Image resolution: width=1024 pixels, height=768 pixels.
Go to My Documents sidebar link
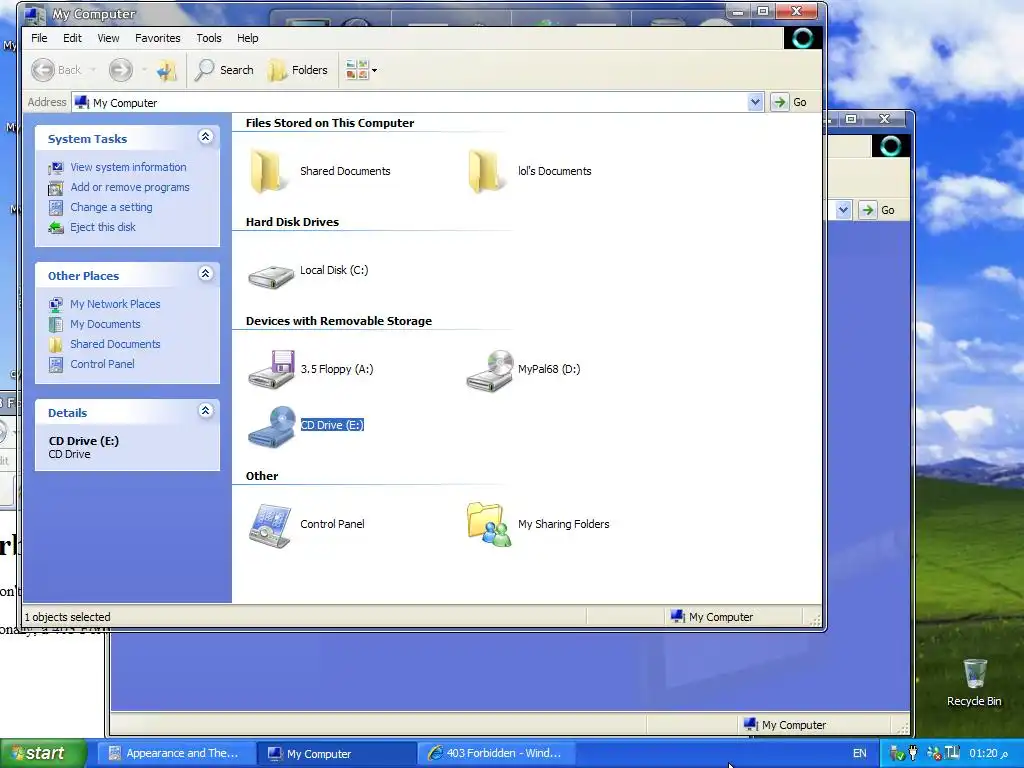click(105, 325)
